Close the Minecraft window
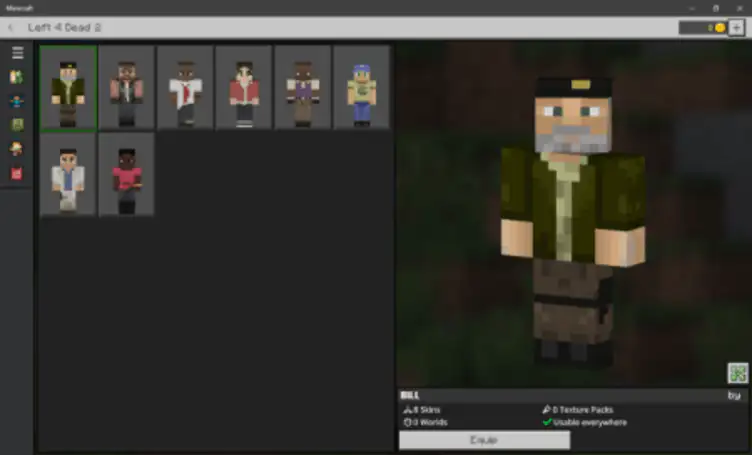The image size is (752, 455). pyautogui.click(x=740, y=8)
